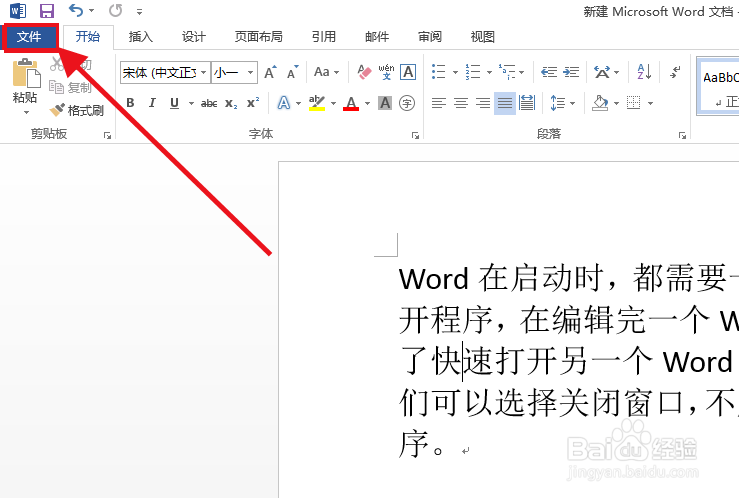Click the 粘贴 paste clipboard icon
This screenshot has width=739, height=498.
[25, 73]
